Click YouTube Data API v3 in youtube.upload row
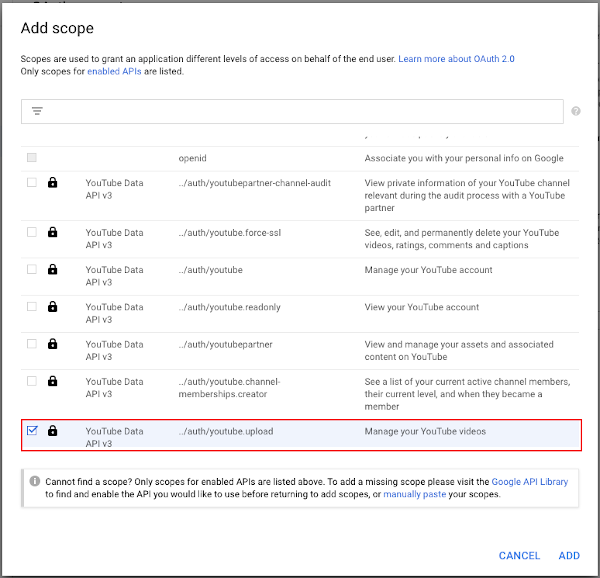600x578 pixels. point(114,437)
